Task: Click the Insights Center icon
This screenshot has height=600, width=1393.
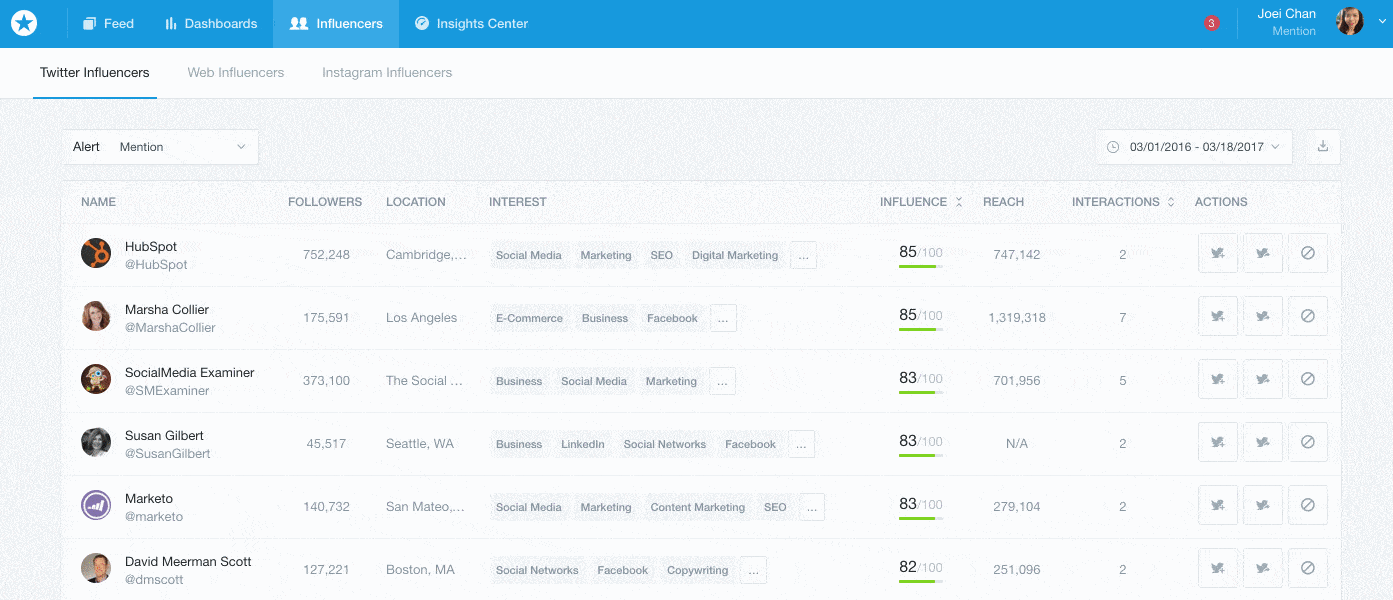Action: 421,23
